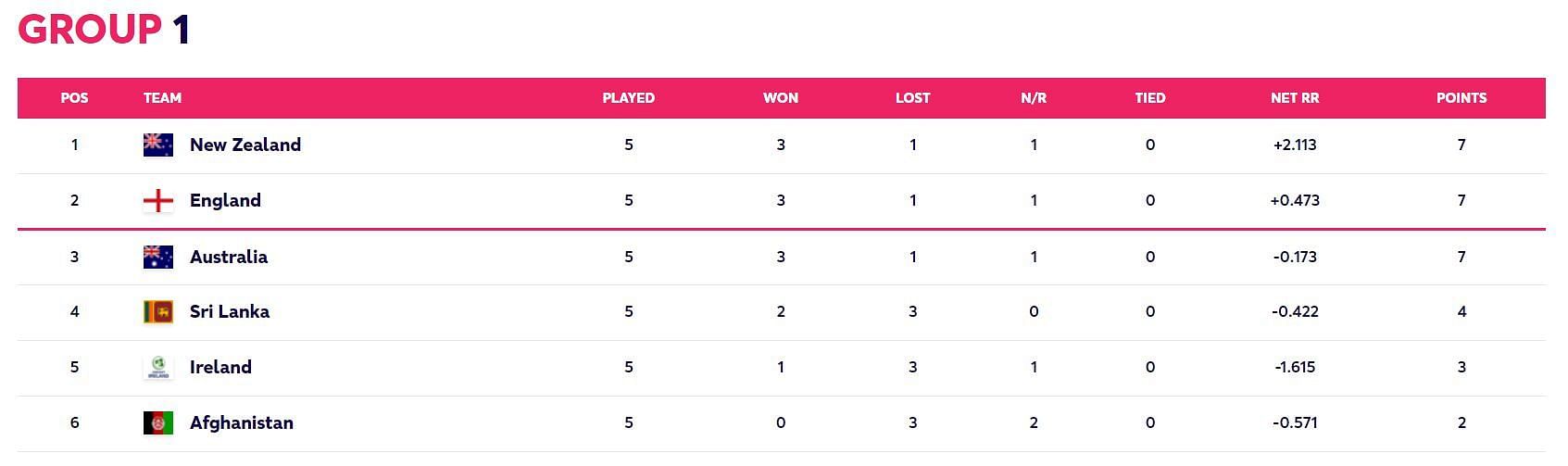Click the N/R column header
This screenshot has height=466, width=1568.
[1033, 97]
